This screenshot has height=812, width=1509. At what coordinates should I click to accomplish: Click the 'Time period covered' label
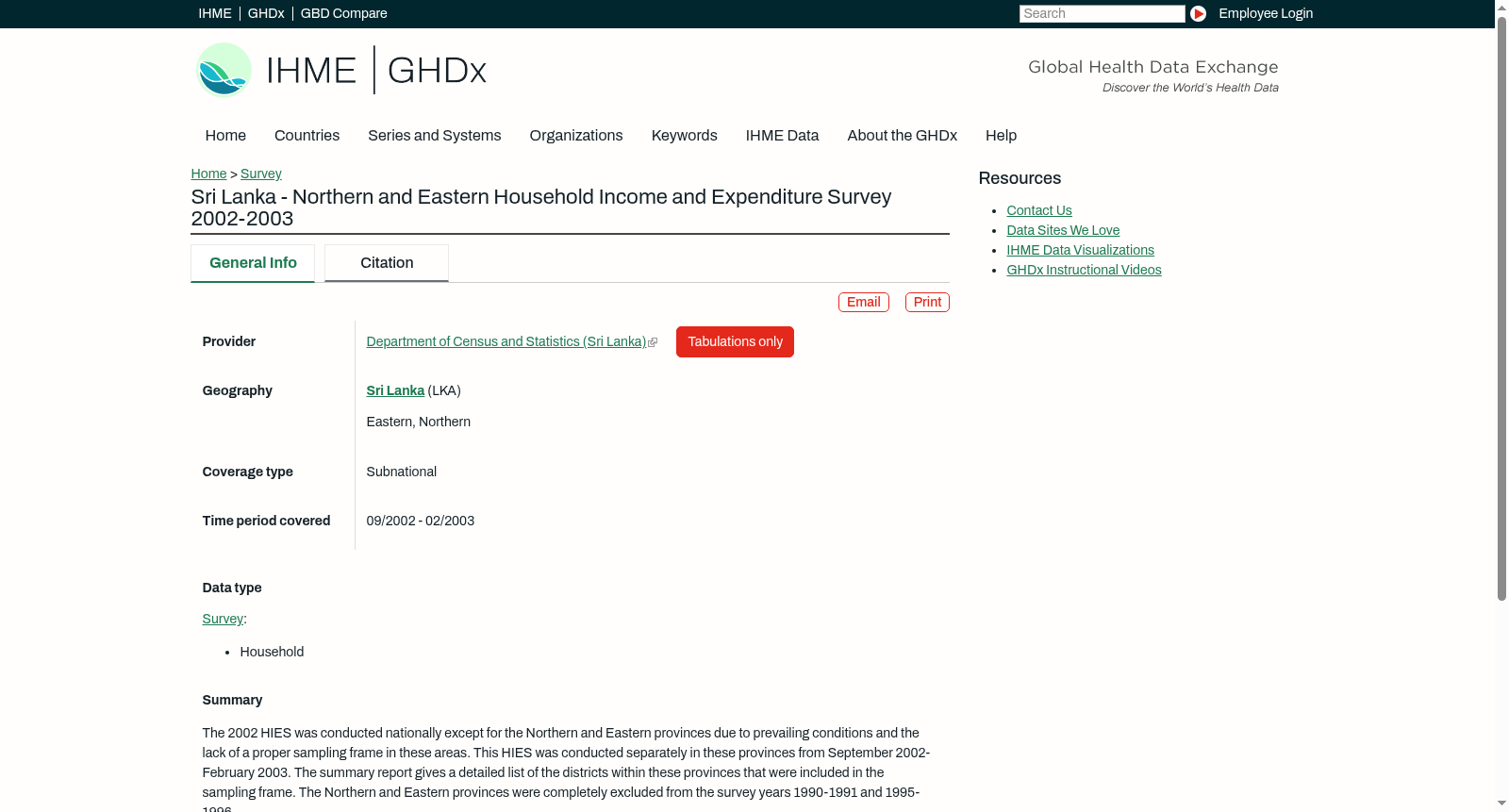[266, 521]
